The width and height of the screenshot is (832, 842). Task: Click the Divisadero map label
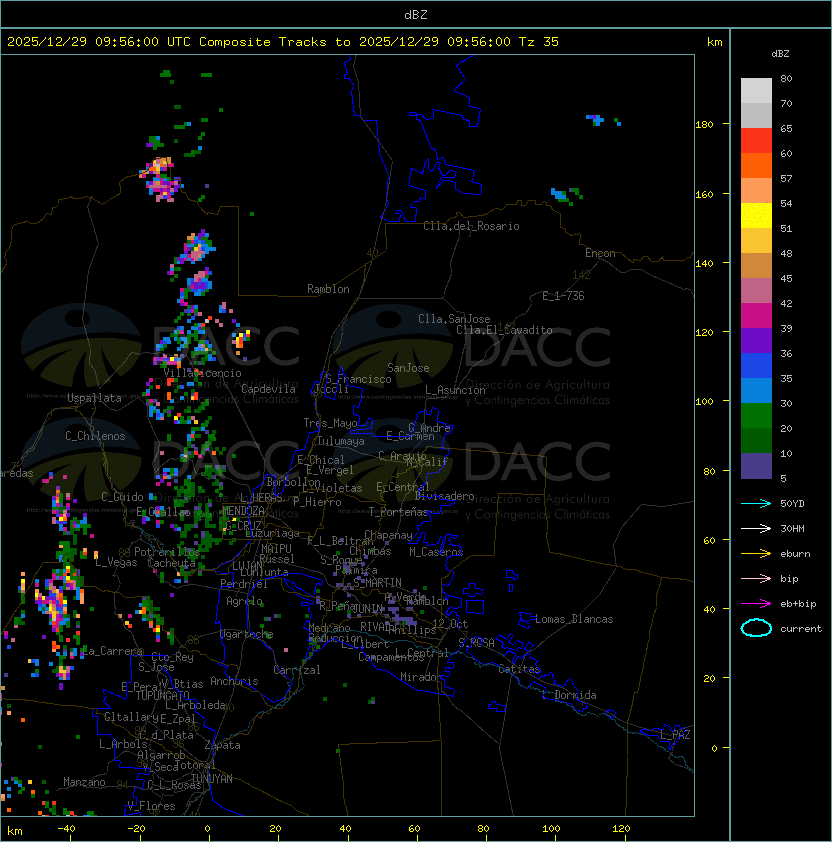click(x=445, y=496)
